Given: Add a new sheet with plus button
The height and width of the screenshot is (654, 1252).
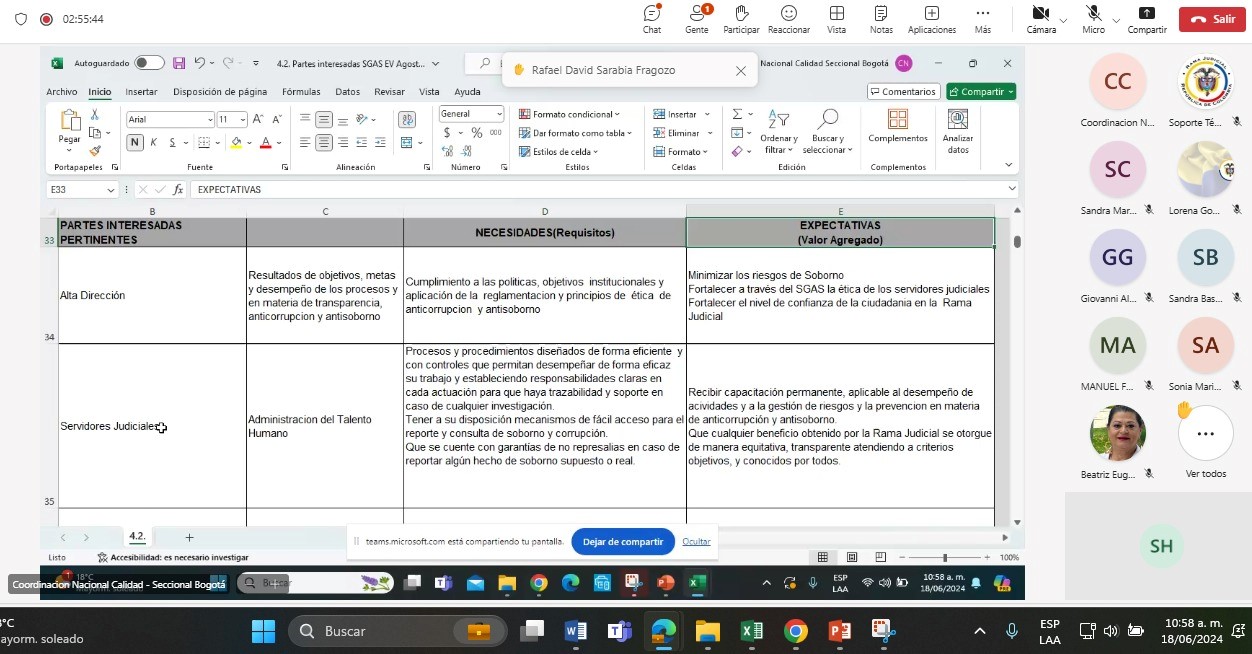Looking at the screenshot, I should (x=189, y=538).
